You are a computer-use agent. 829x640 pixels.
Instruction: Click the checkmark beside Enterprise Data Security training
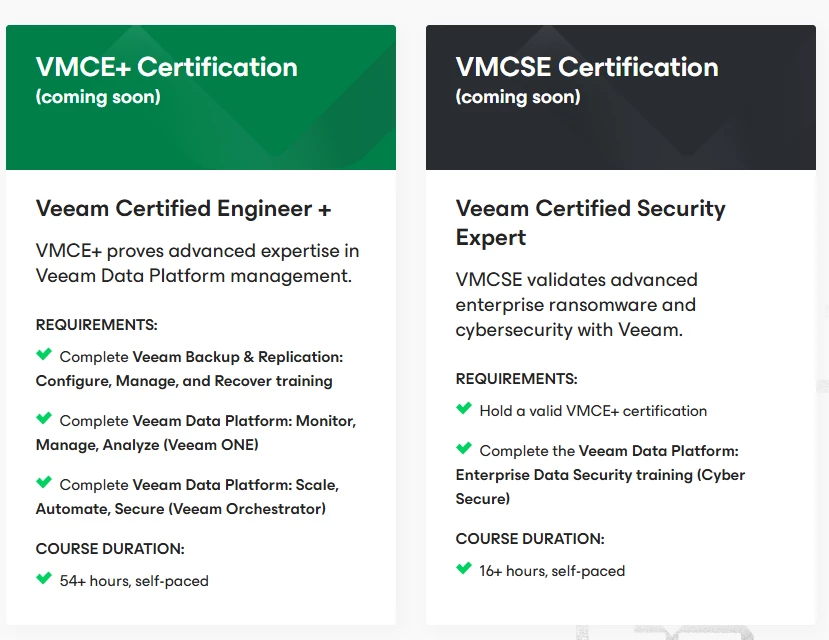point(464,448)
